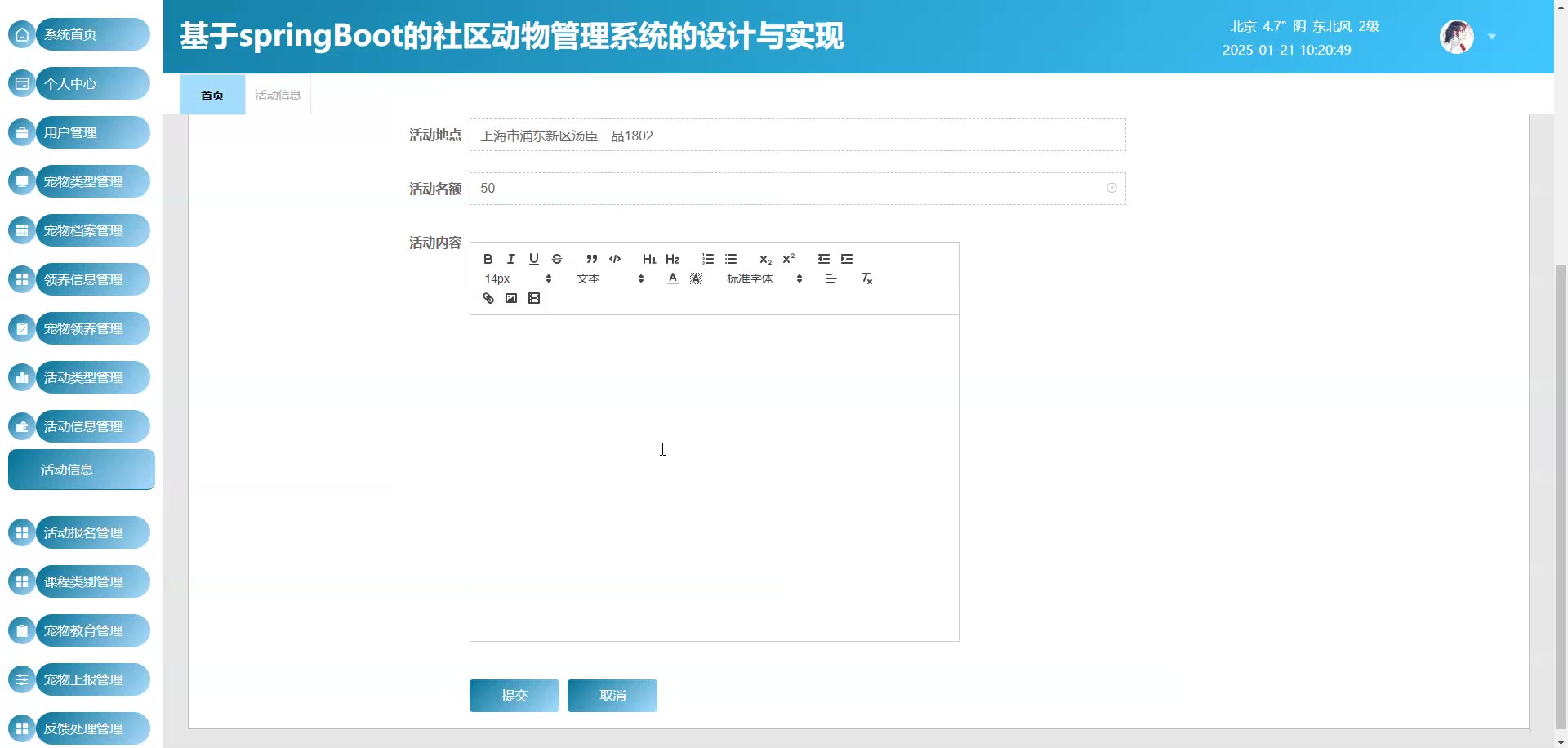Click the 活动名额 quota input field

pyautogui.click(x=798, y=189)
